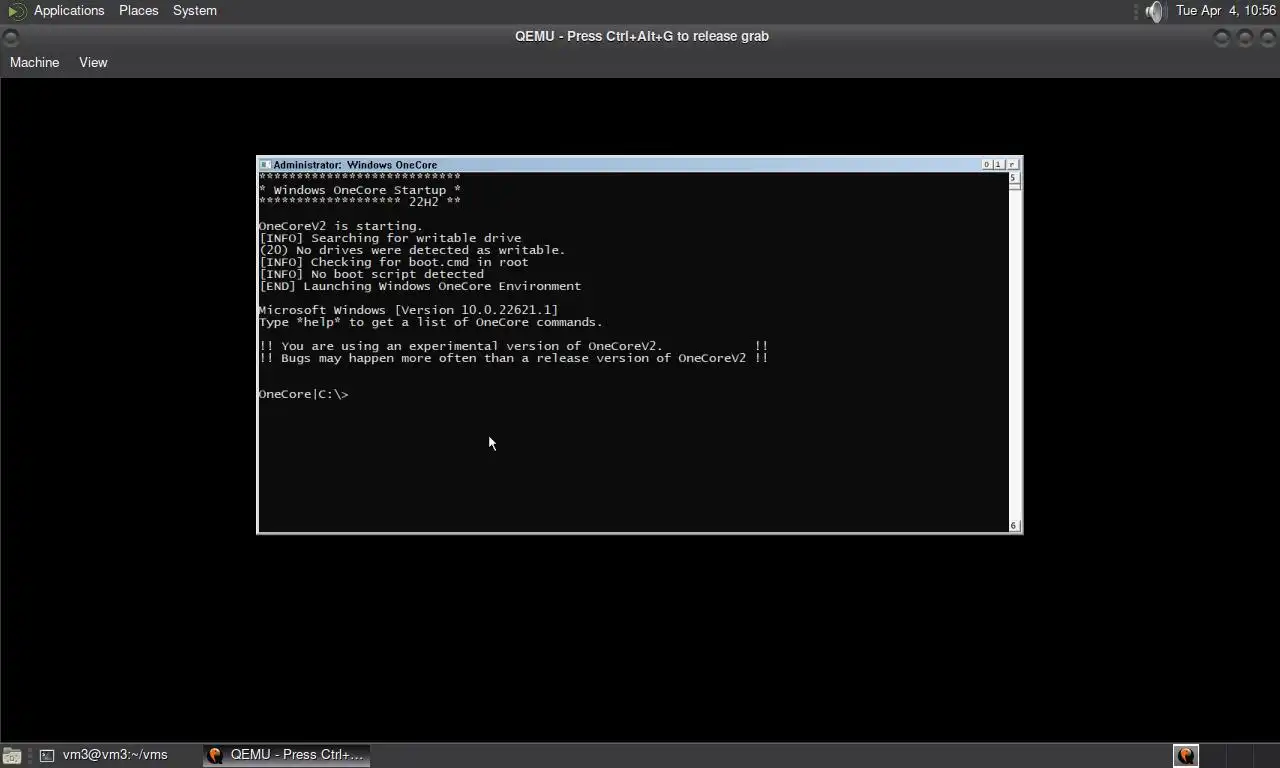Click the terminal icon for vm3@vm3 task
Viewport: 1280px width, 768px height.
(46, 755)
